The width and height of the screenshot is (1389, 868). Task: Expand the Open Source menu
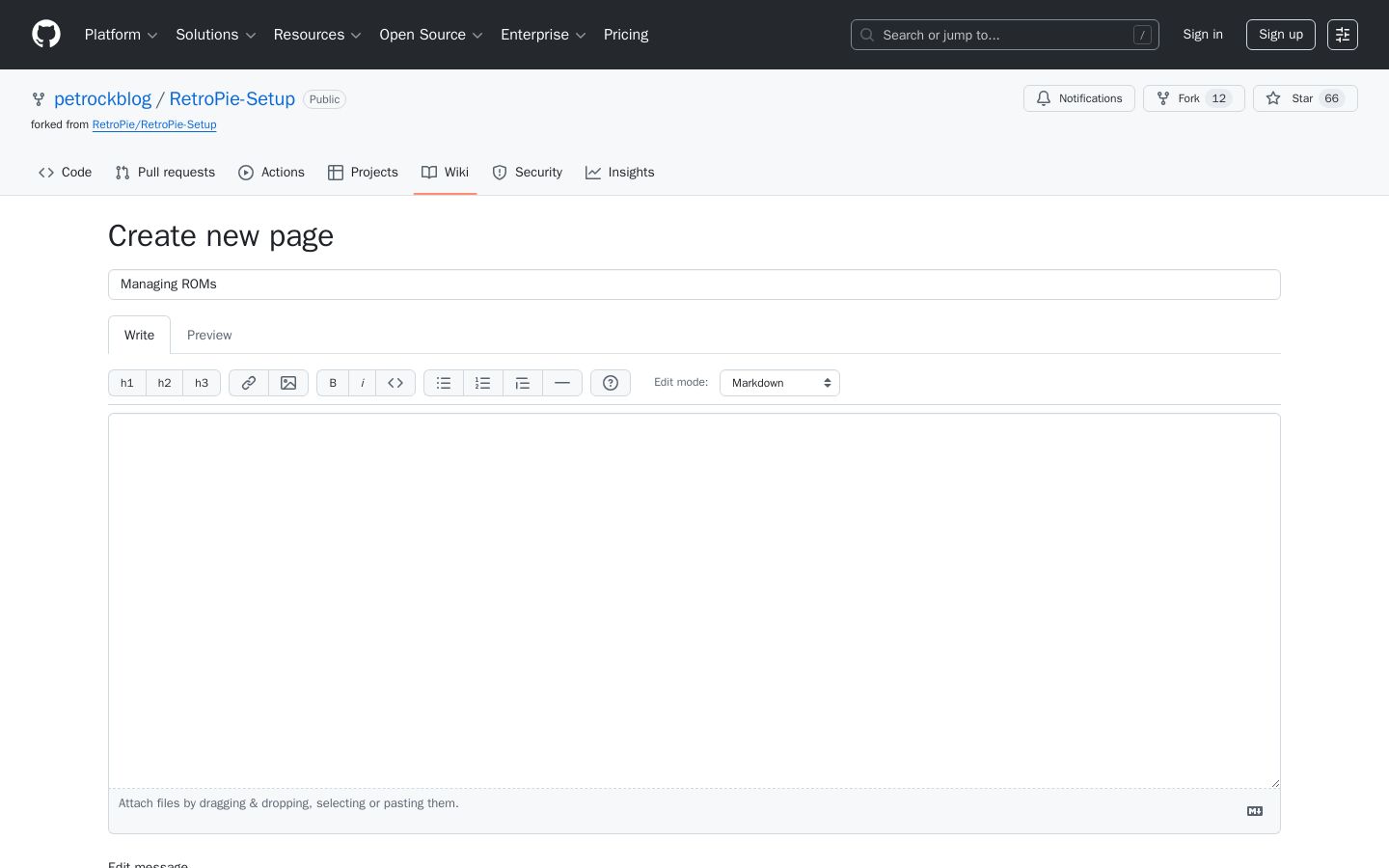click(x=431, y=35)
